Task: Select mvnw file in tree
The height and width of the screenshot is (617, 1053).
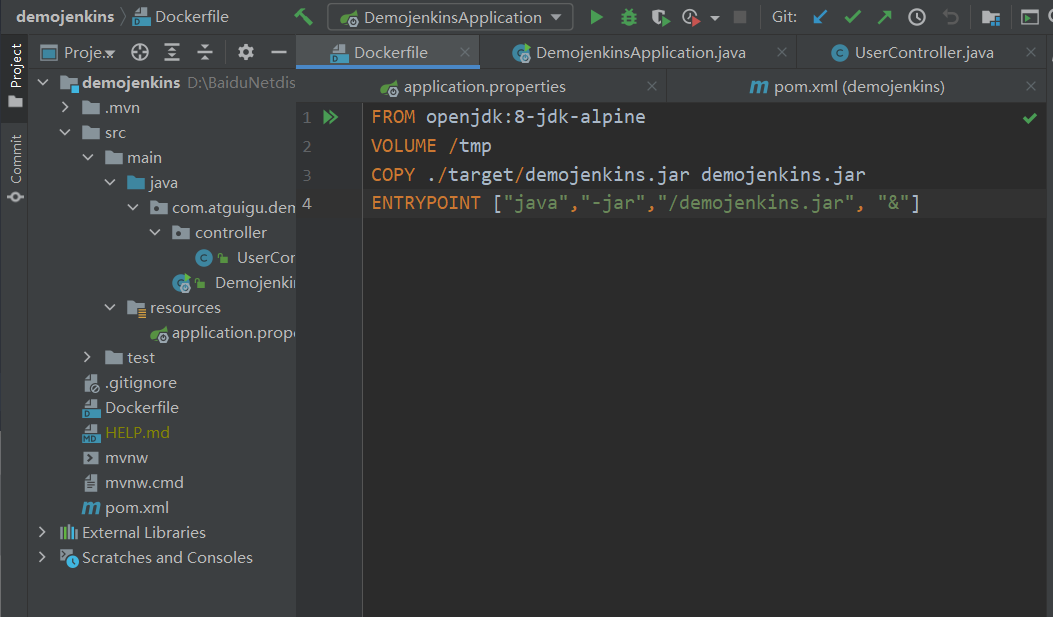Action: tap(115, 457)
